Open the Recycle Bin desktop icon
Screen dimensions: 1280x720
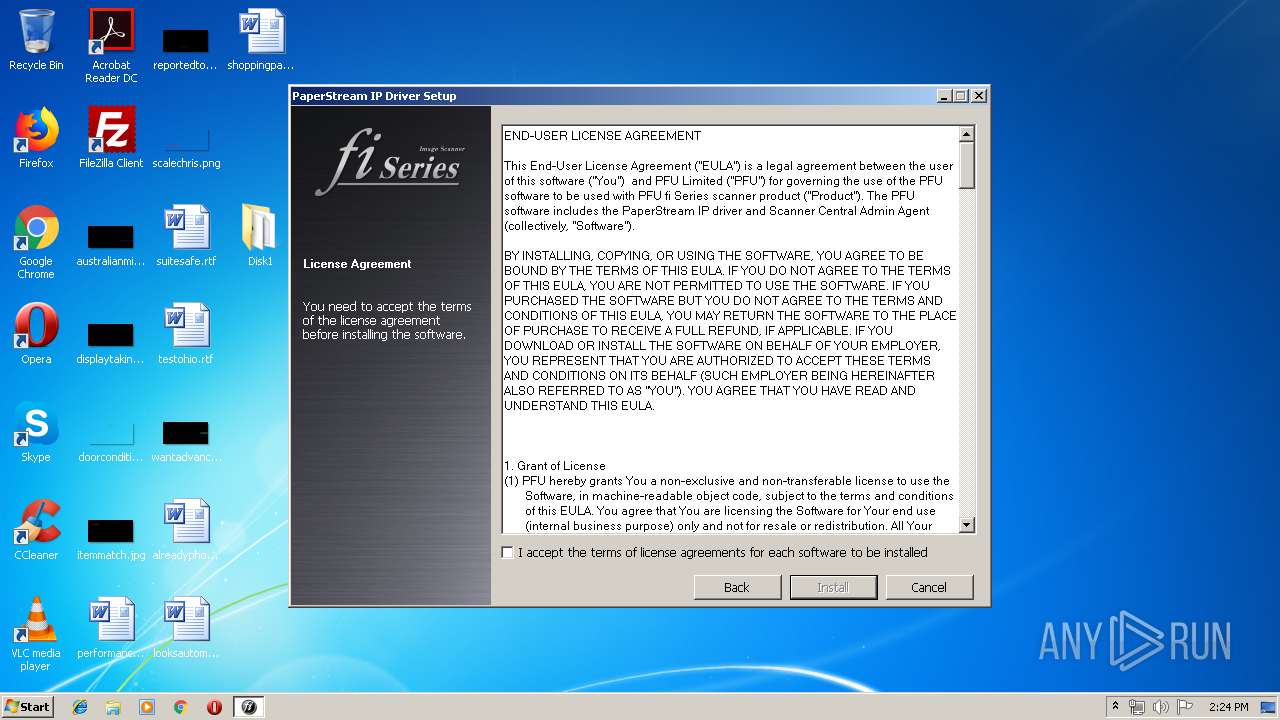coord(36,40)
